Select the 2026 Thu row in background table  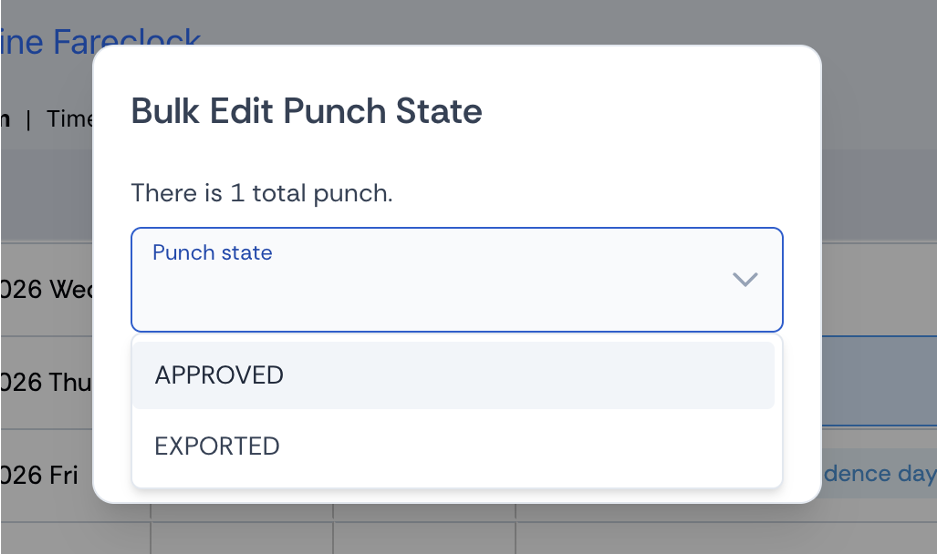[46, 382]
